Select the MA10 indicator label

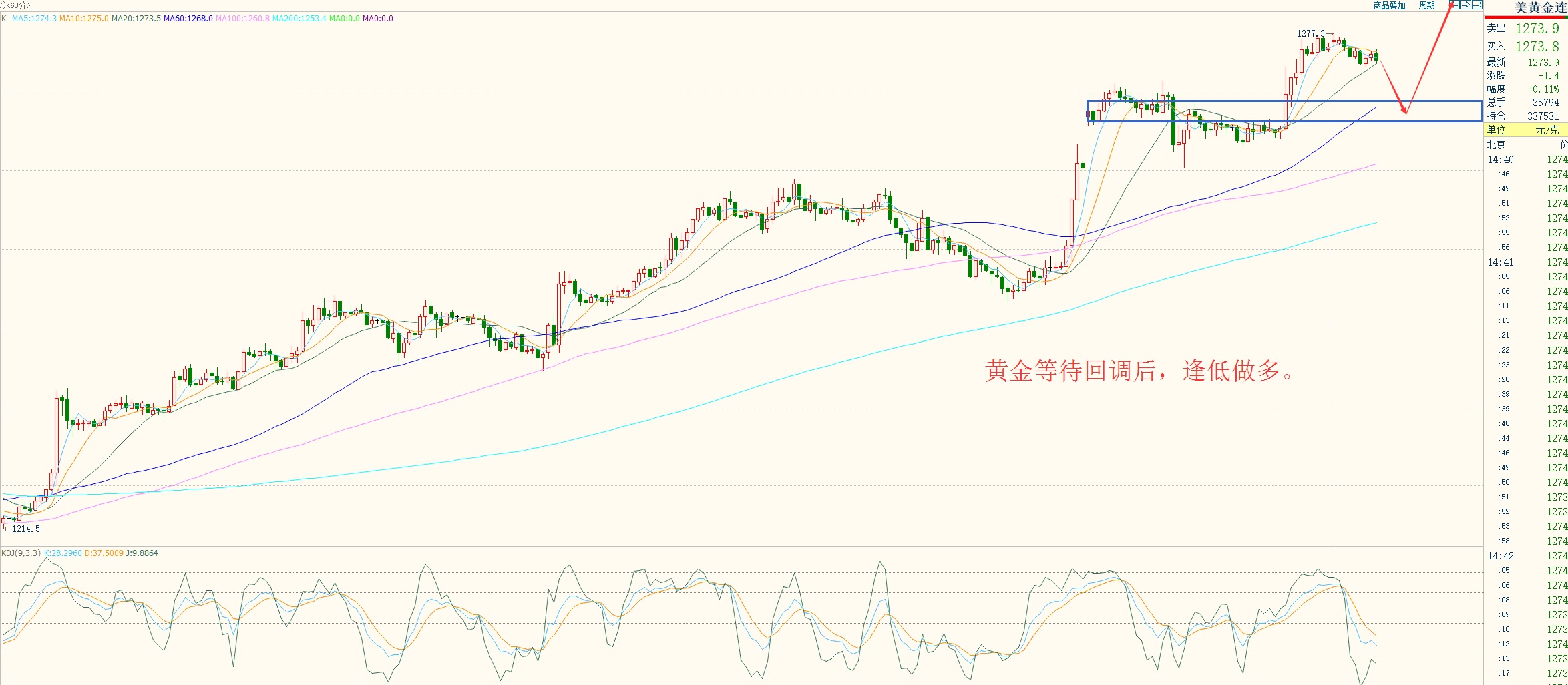pyautogui.click(x=83, y=19)
